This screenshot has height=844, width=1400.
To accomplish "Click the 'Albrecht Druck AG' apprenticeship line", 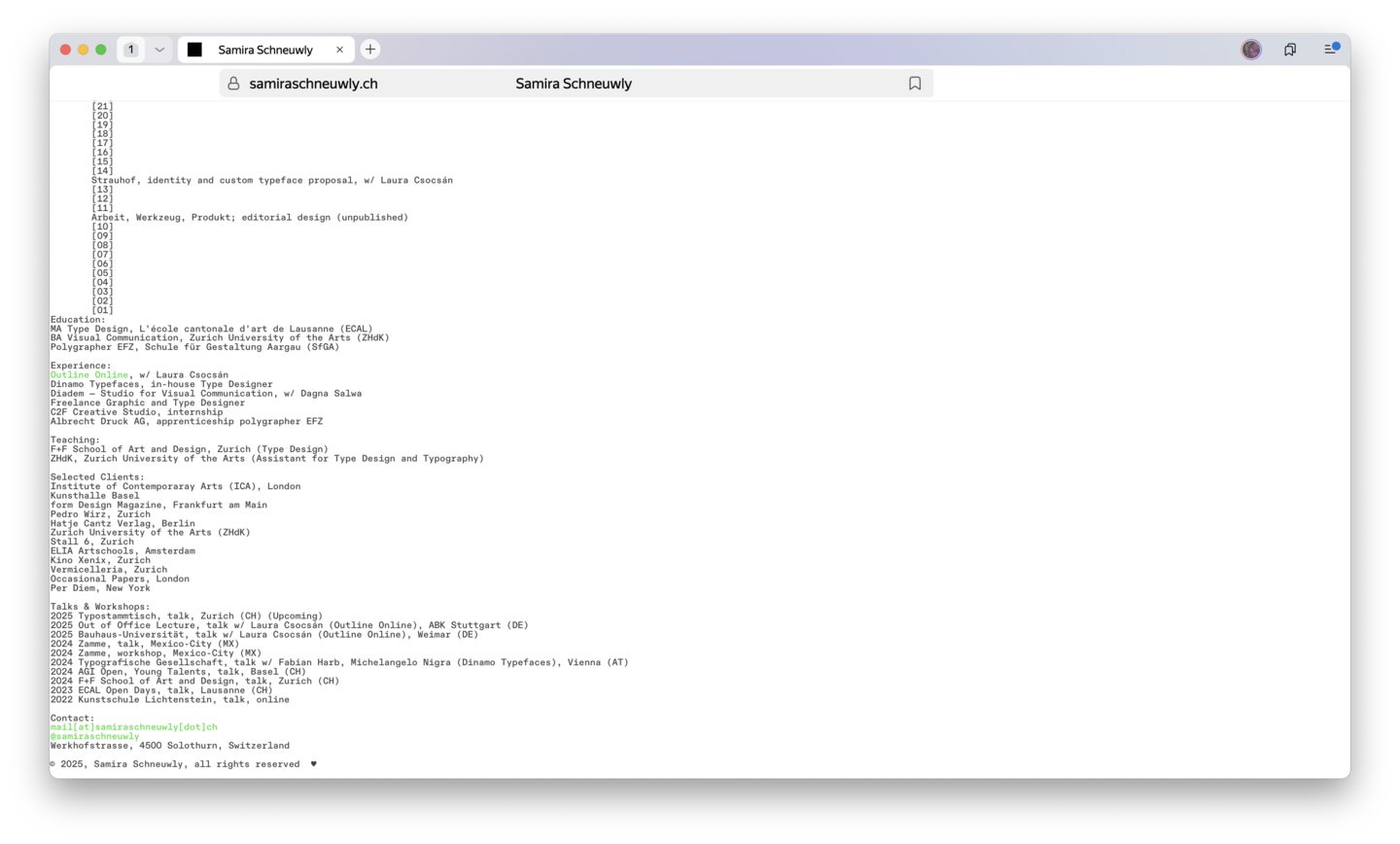I will point(187,422).
